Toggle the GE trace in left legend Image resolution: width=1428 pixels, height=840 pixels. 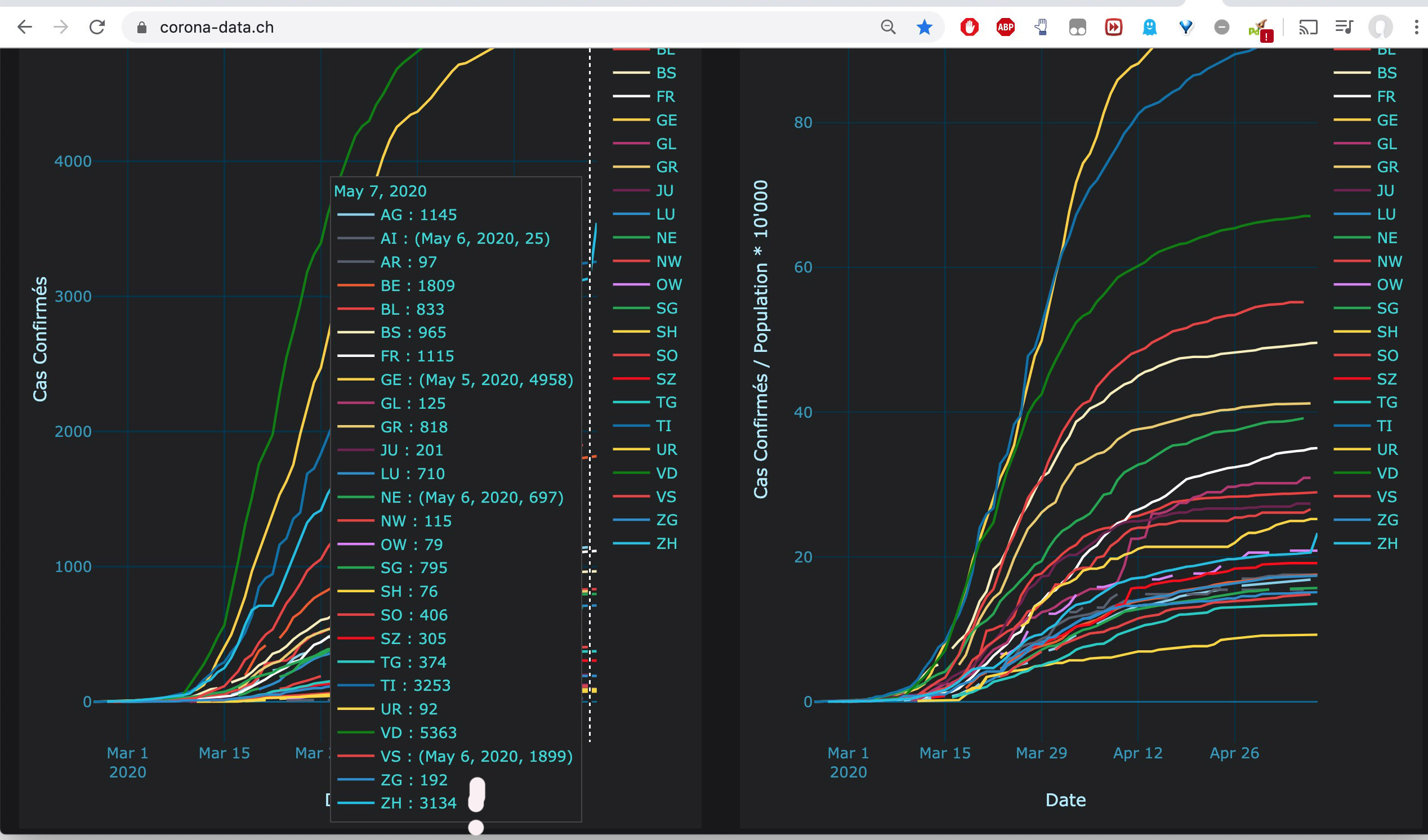[x=666, y=120]
